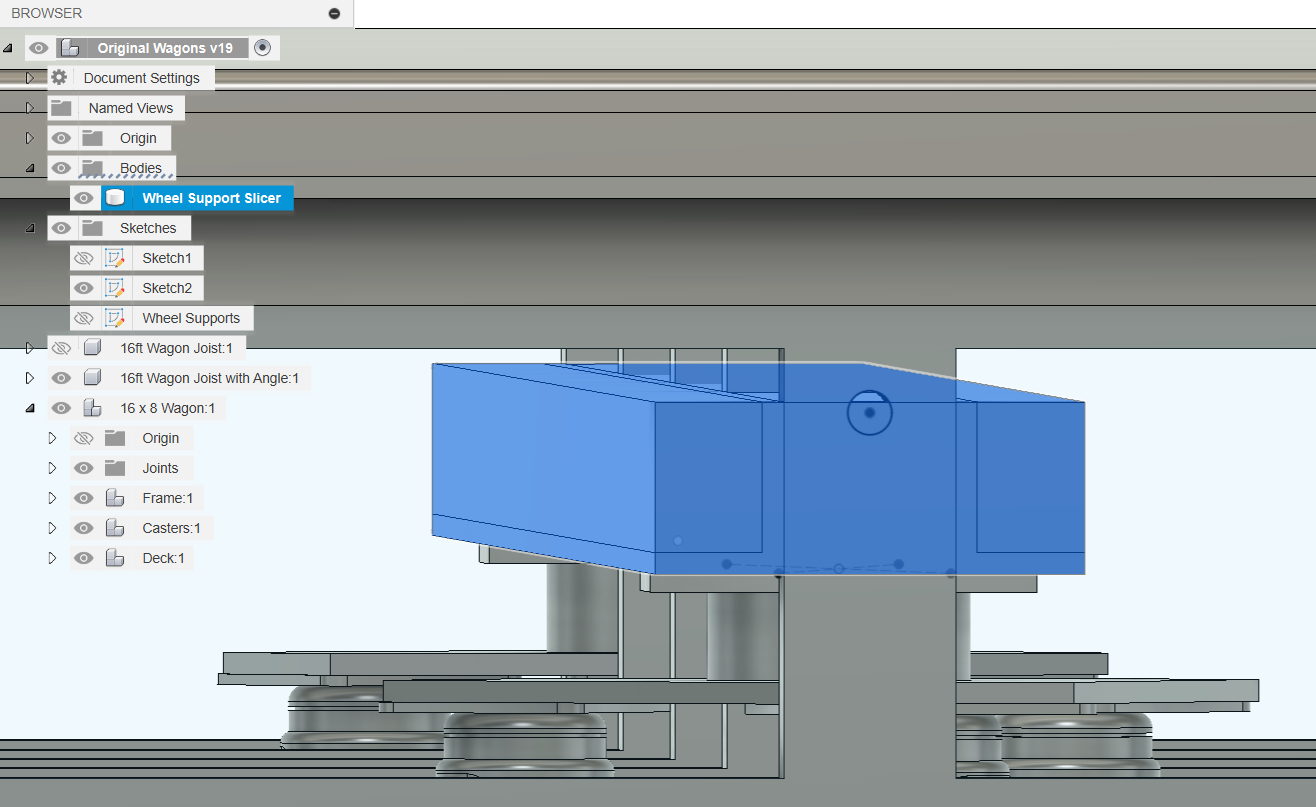Click the Sketch2 sketch icon
1316x807 pixels.
[x=114, y=287]
